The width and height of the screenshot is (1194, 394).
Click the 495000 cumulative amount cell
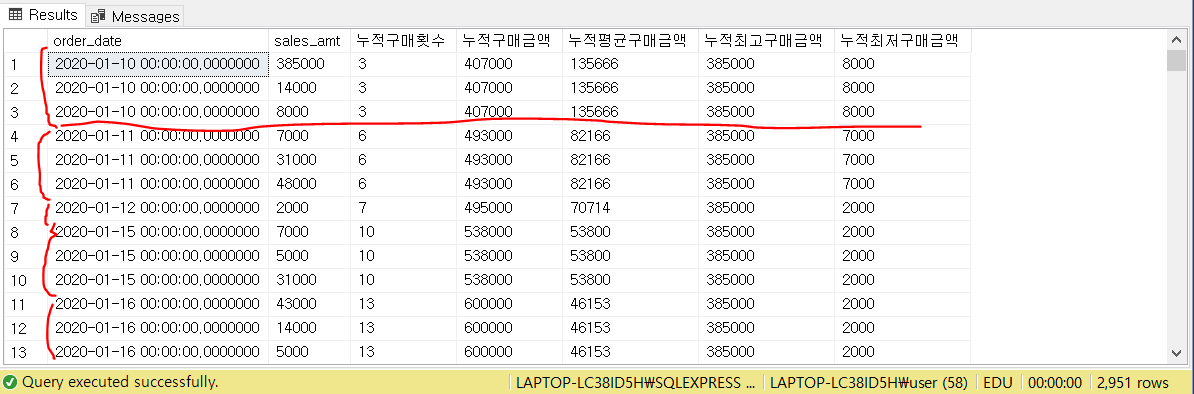[x=509, y=209]
